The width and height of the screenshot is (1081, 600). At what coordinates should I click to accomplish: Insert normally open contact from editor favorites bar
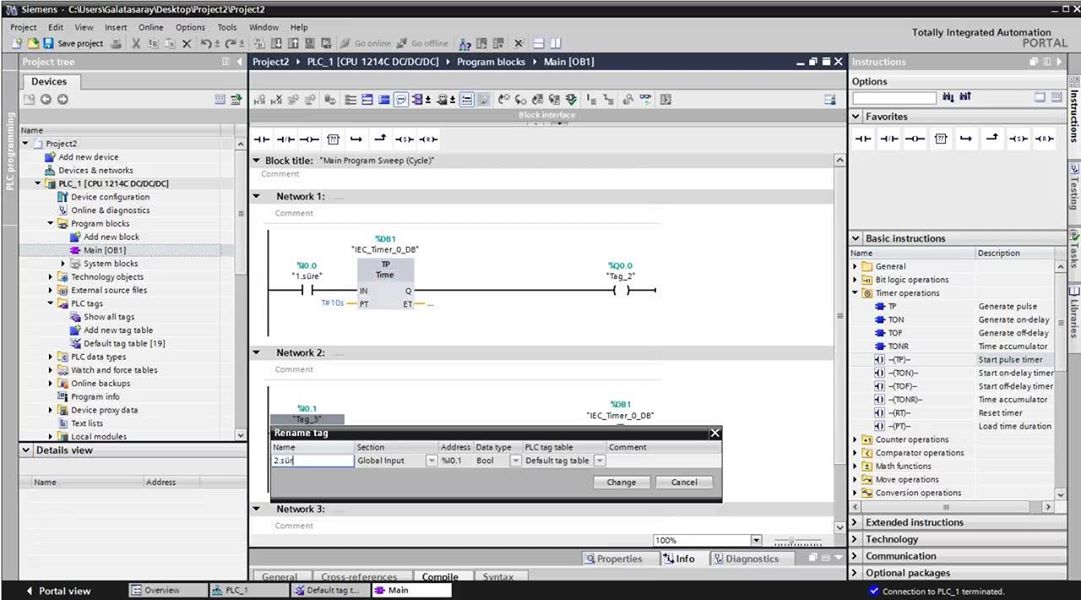click(x=262, y=139)
